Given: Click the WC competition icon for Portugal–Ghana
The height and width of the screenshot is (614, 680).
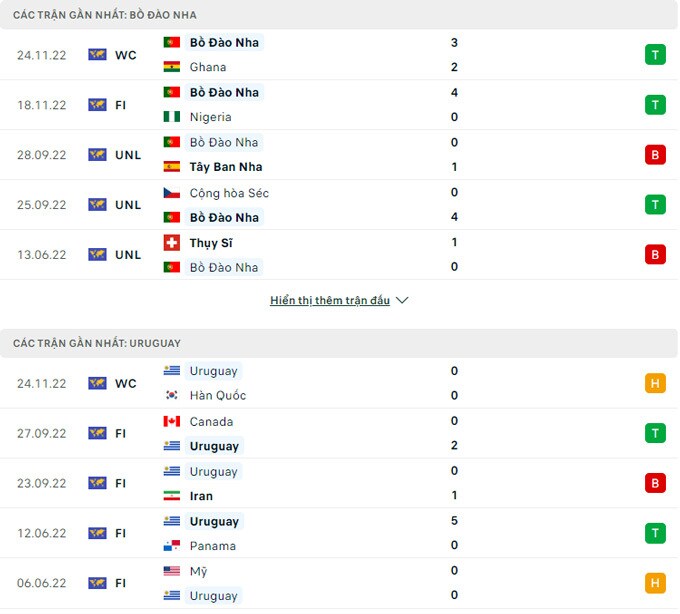Looking at the screenshot, I should click(97, 55).
